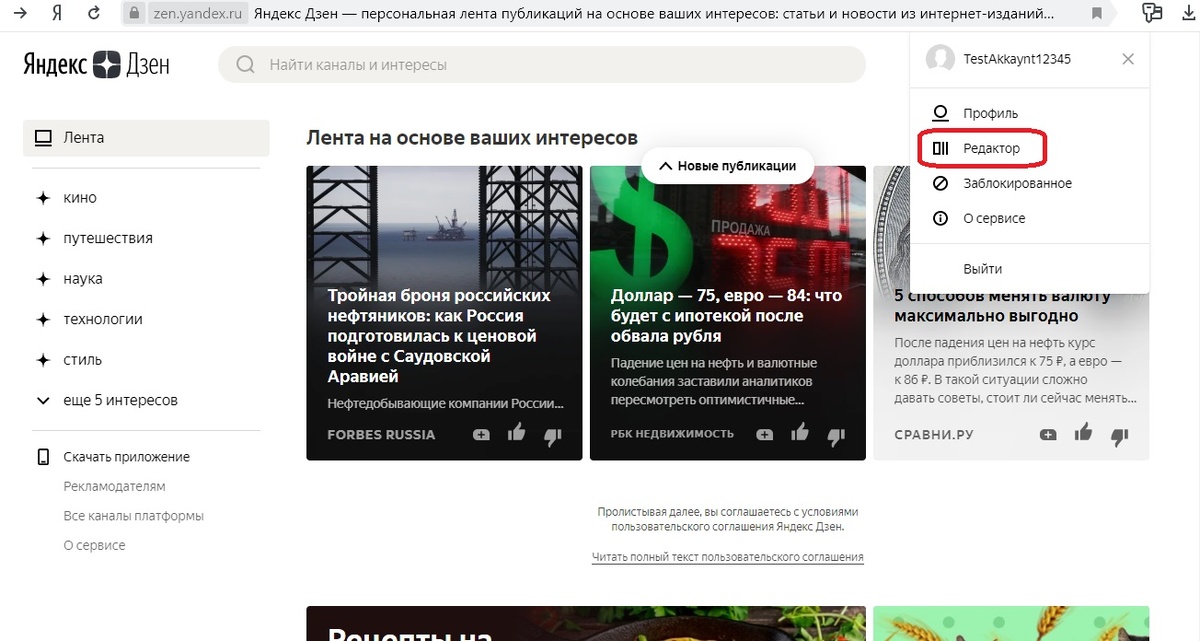Screen dimensions: 1200x641
Task: Dislike the Forbes Russia card
Action: coord(552,435)
